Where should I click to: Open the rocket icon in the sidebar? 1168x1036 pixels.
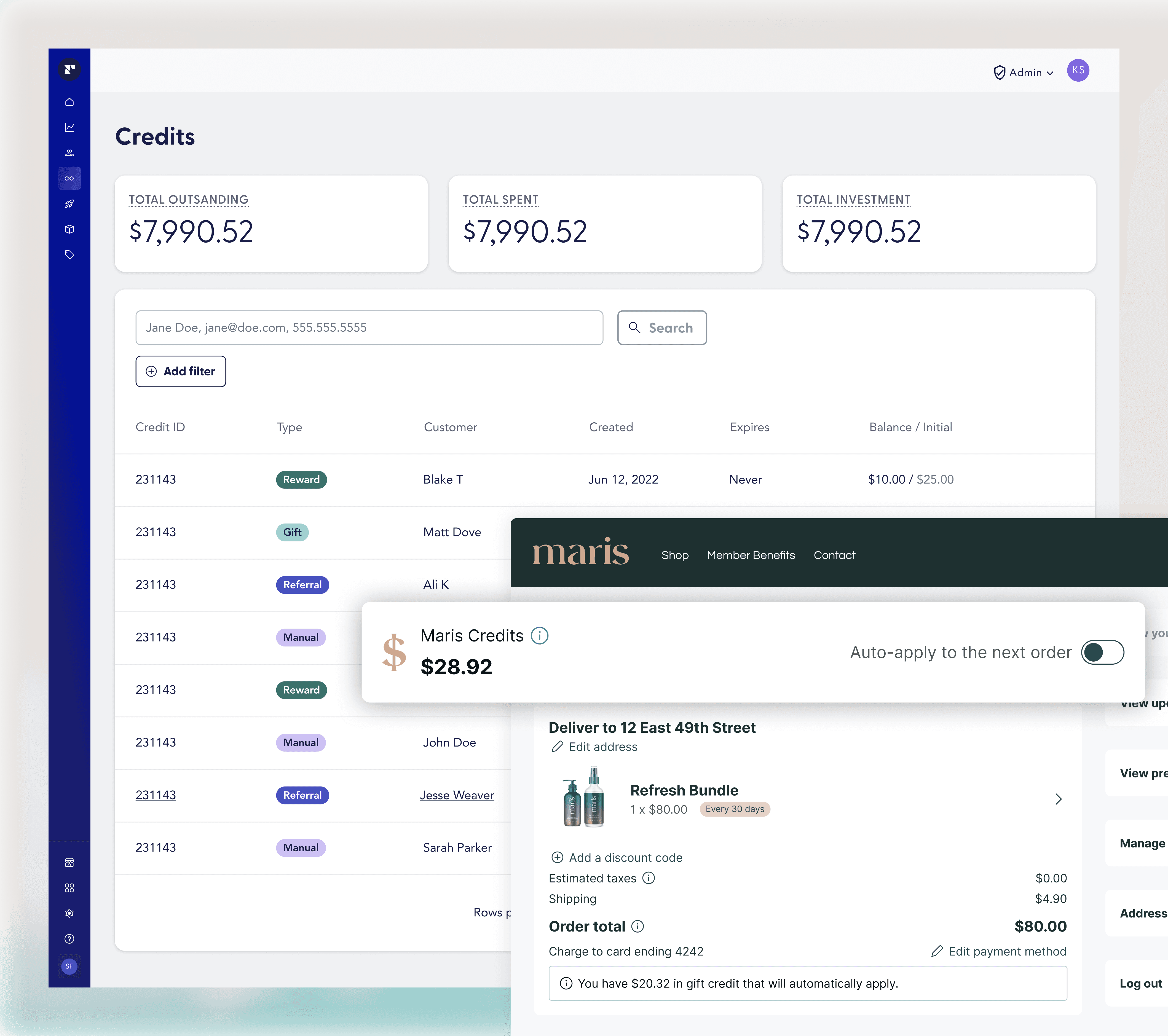coord(69,204)
